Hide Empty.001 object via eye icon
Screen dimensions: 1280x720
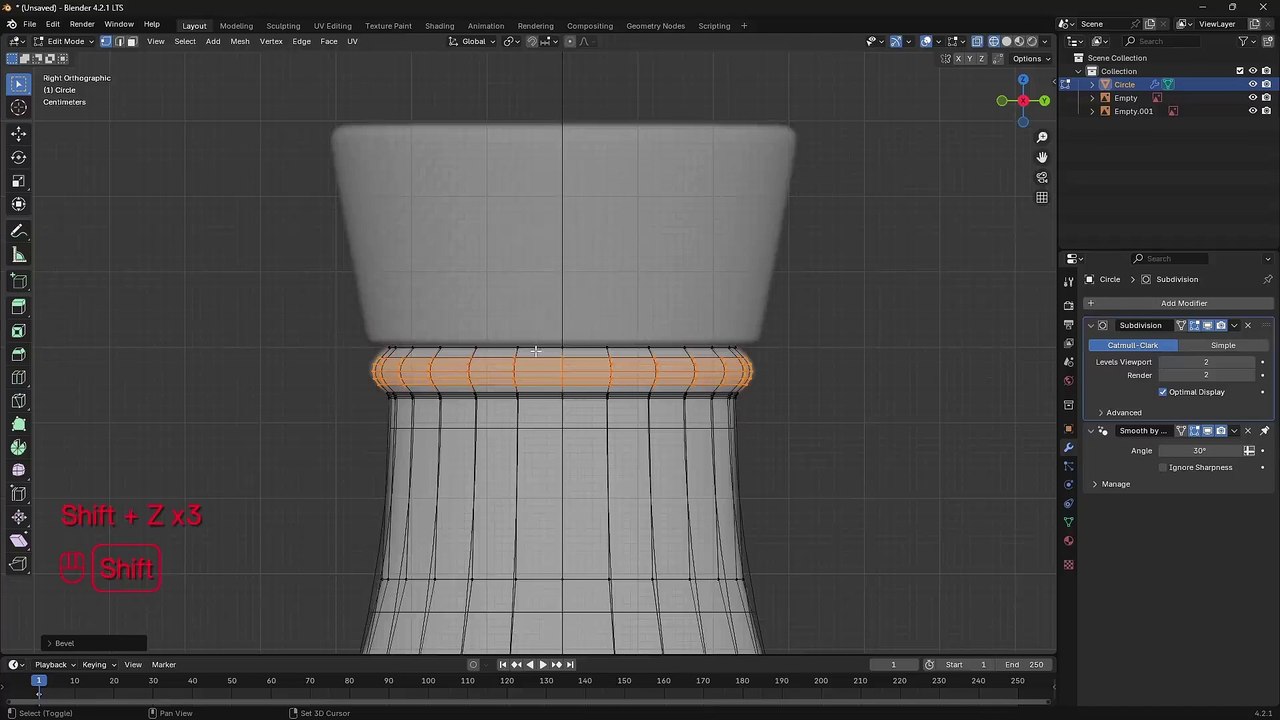pos(1252,111)
